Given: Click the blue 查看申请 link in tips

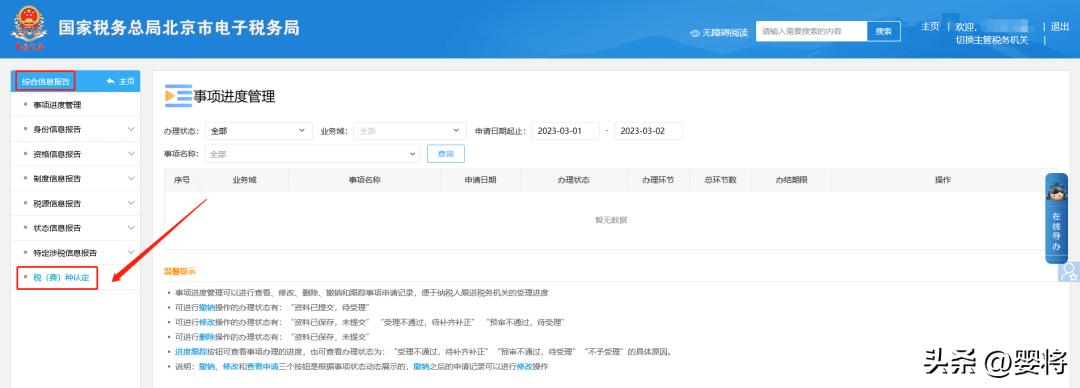Looking at the screenshot, I should tap(262, 367).
